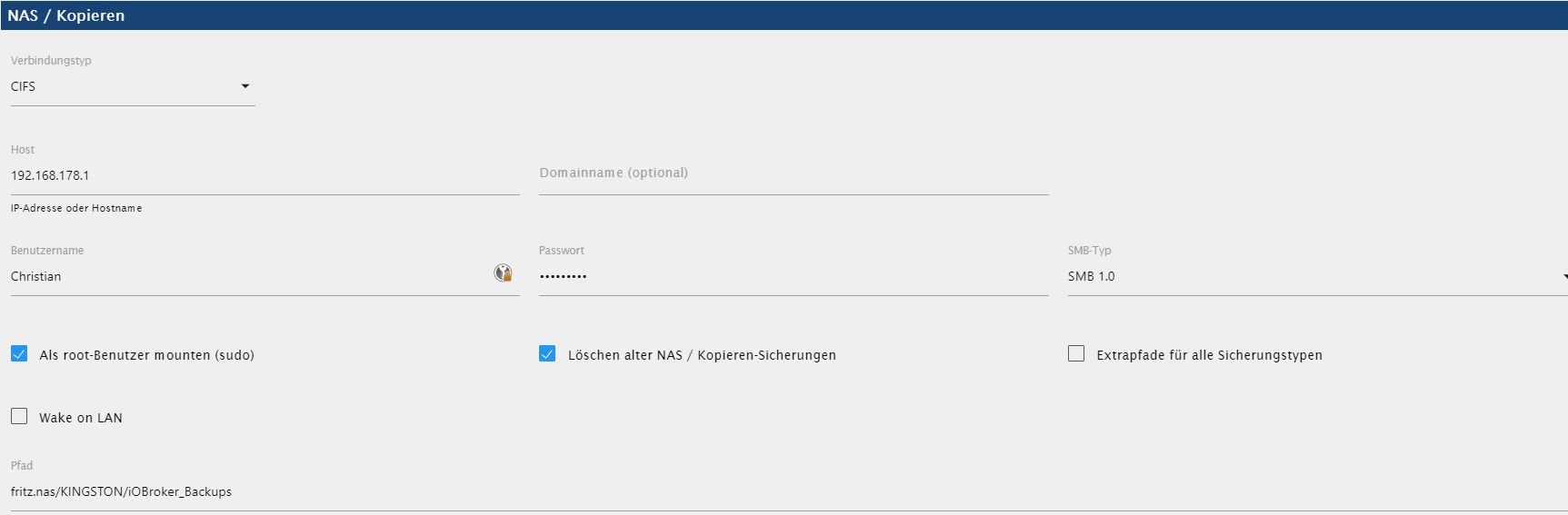Click the 'IP-Adresse oder Hostname' helper text
1568x515 pixels.
(76, 208)
